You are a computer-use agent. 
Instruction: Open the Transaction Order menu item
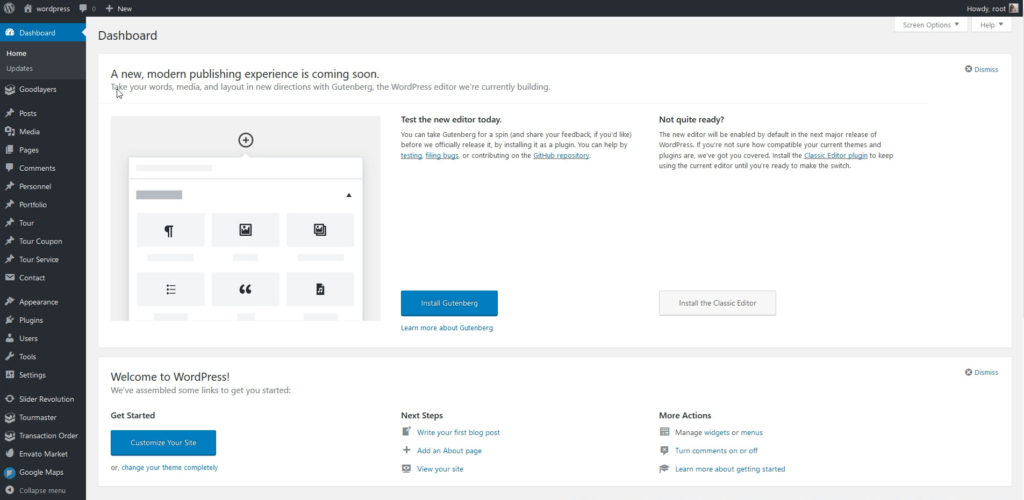42,435
